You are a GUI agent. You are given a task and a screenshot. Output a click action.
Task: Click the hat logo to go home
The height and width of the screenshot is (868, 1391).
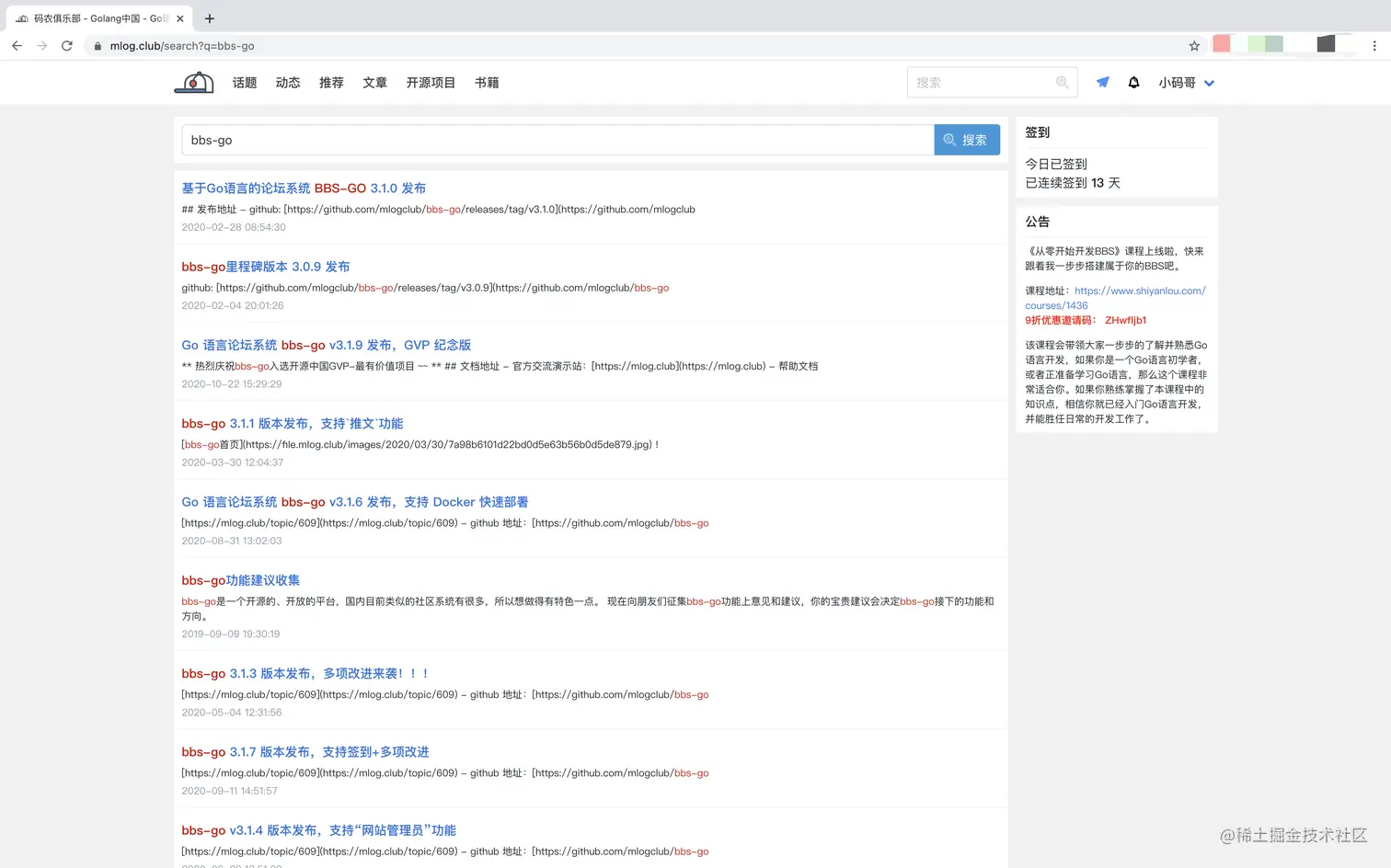194,82
